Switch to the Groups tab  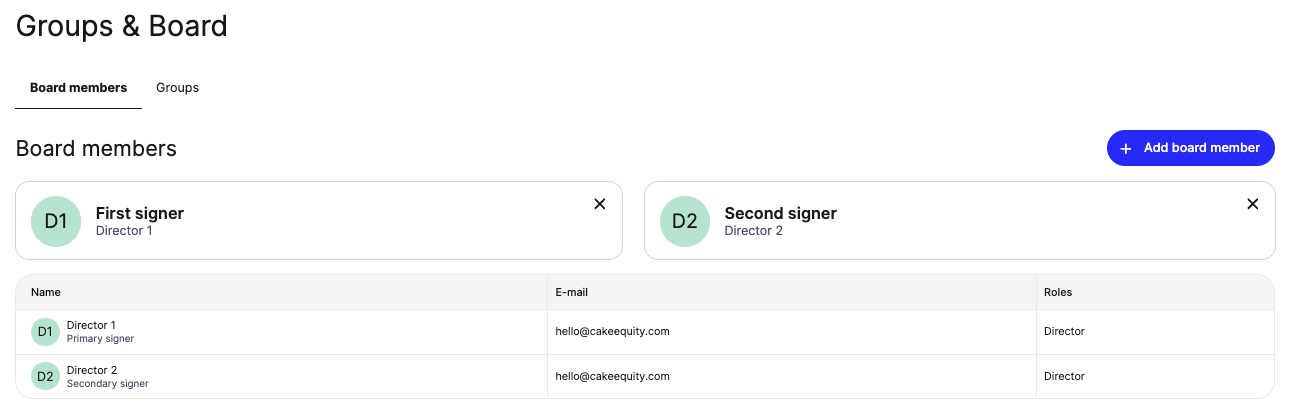point(177,88)
